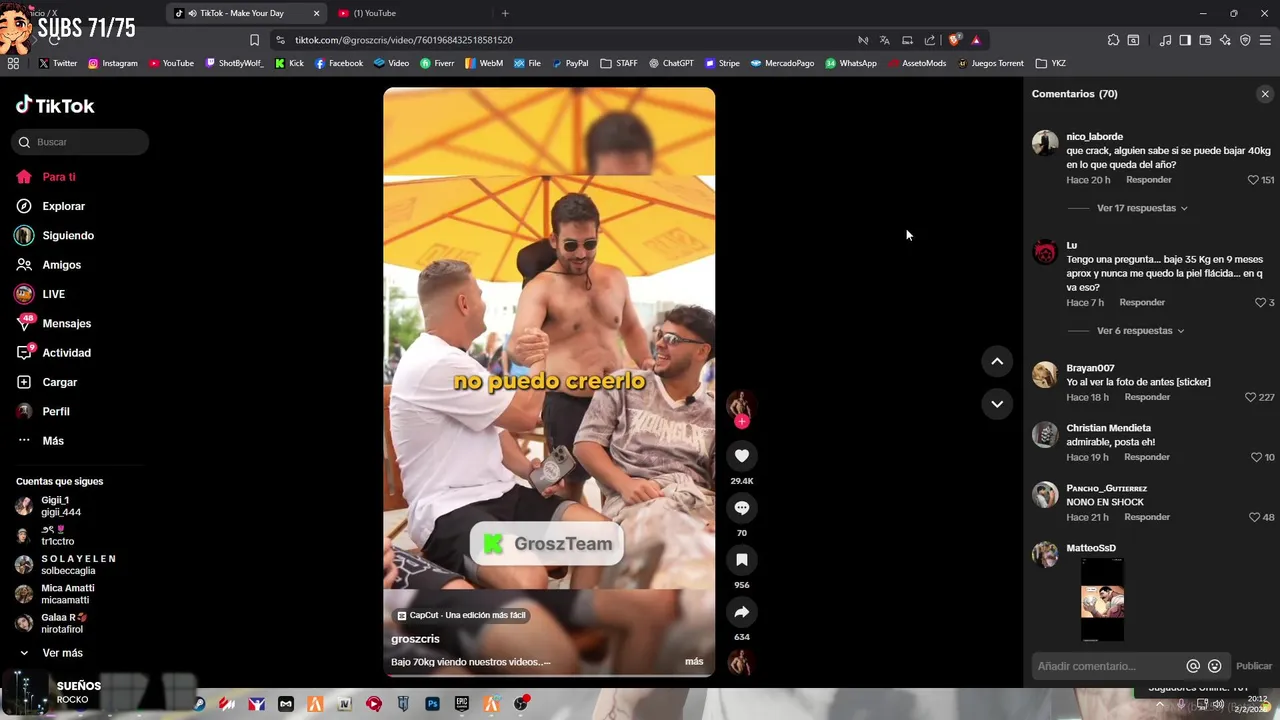Like nico_laborde's comment

1253,180
